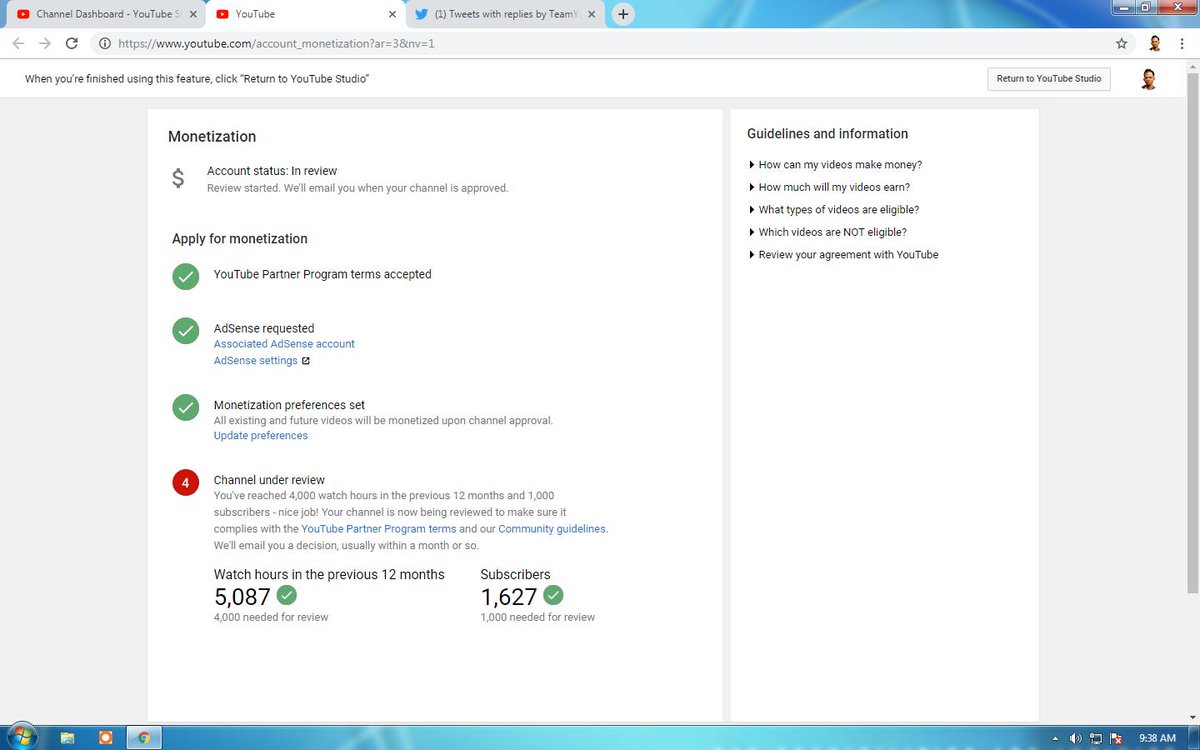The width and height of the screenshot is (1200, 750).
Task: Open Community guidelines link
Action: [x=552, y=529]
